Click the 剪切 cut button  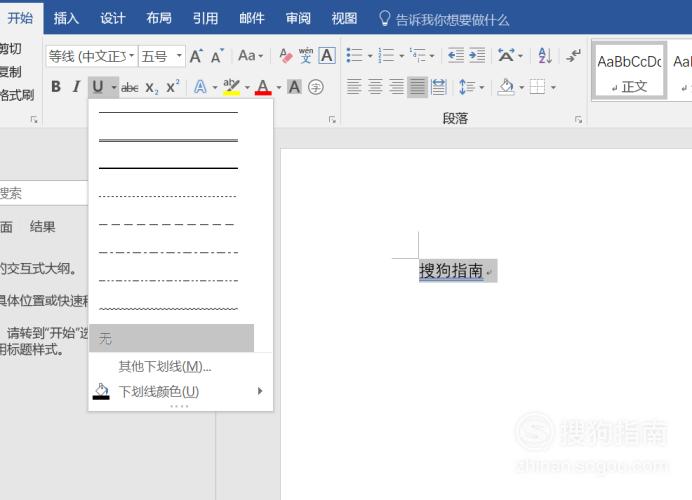pyautogui.click(x=11, y=48)
